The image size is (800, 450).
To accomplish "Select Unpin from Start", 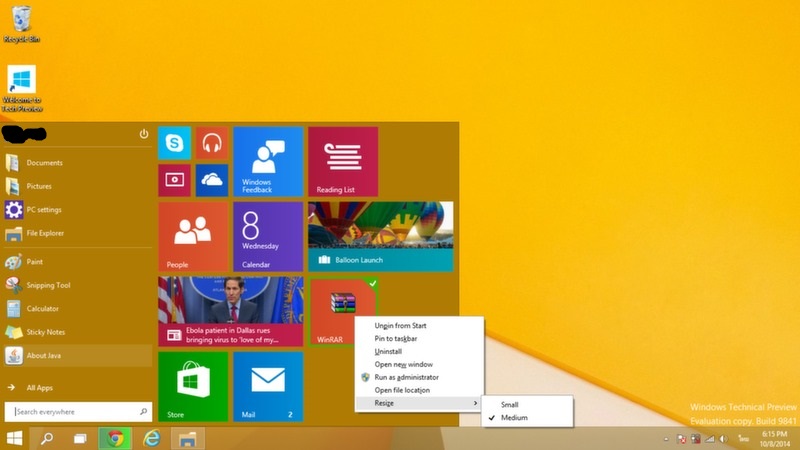I will [x=419, y=326].
